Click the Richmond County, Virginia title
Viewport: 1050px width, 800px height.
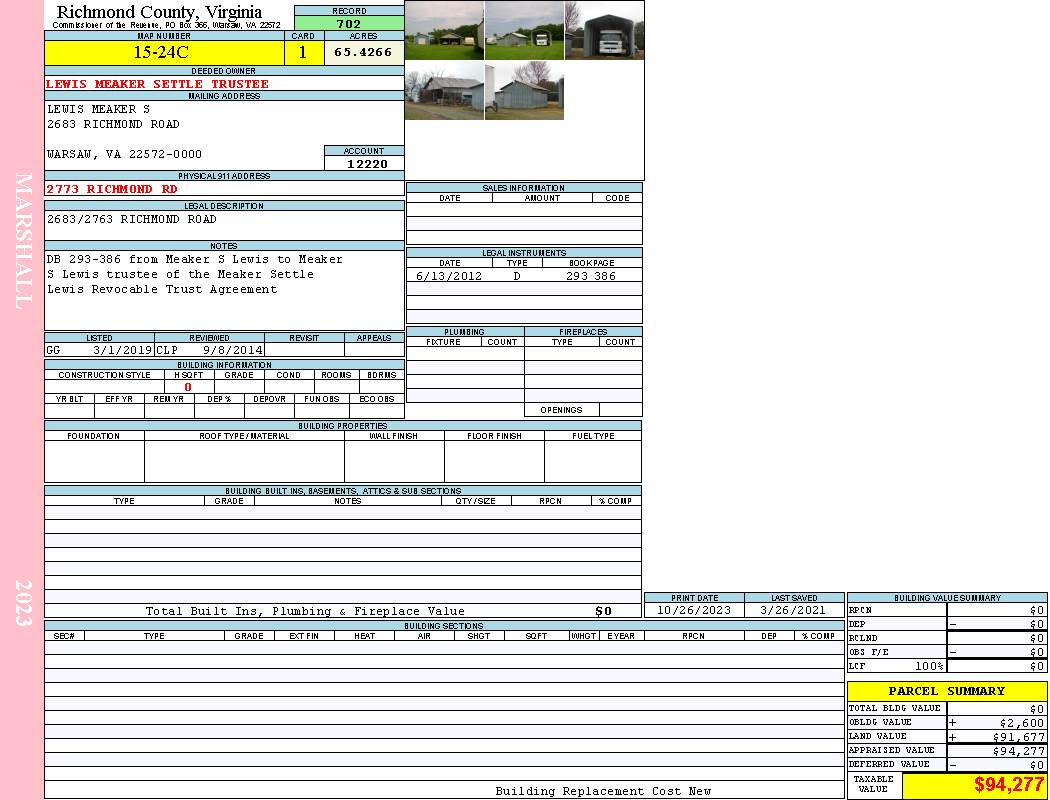[159, 12]
